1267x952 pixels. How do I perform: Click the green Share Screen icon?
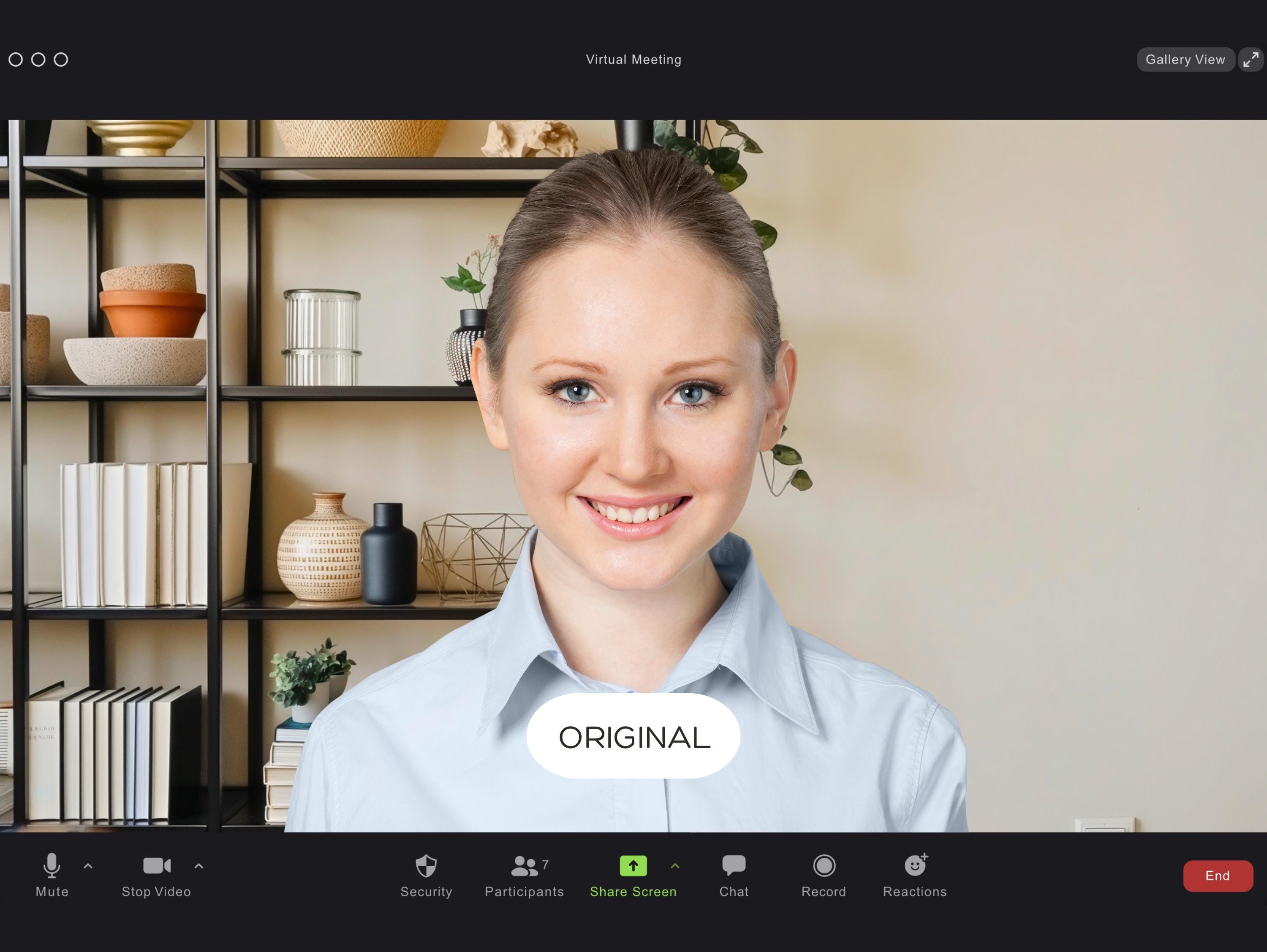[x=633, y=865]
